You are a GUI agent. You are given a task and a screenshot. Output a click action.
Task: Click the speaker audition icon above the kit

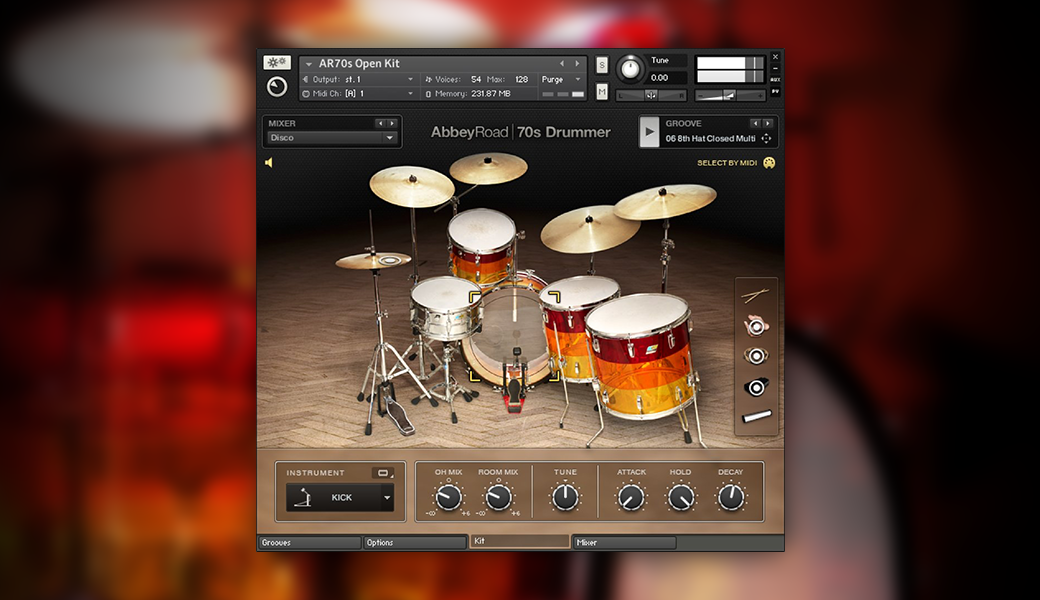(269, 162)
